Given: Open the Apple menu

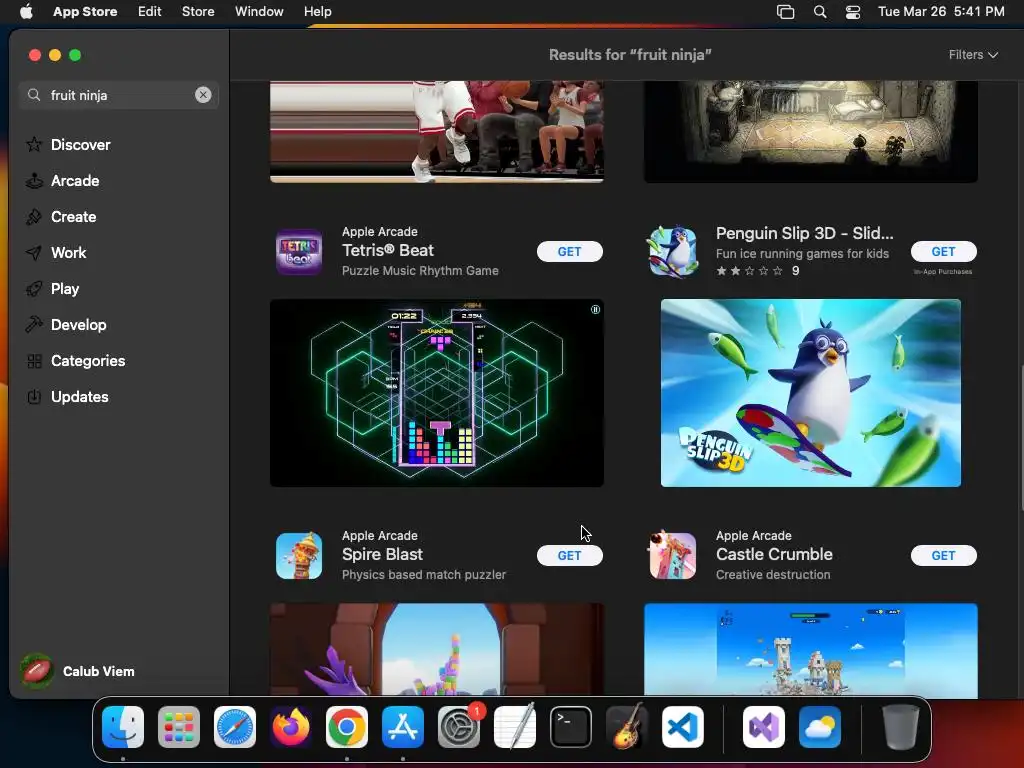Looking at the screenshot, I should [x=26, y=11].
